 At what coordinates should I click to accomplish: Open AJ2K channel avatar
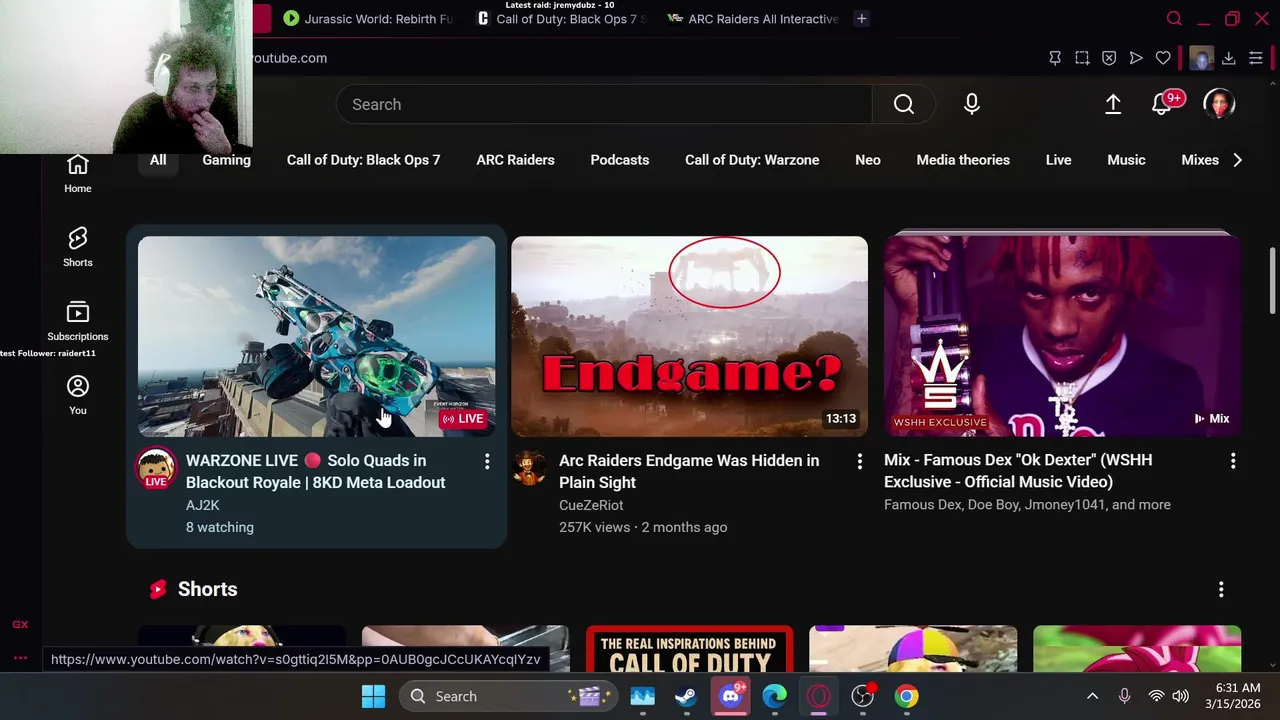(156, 468)
